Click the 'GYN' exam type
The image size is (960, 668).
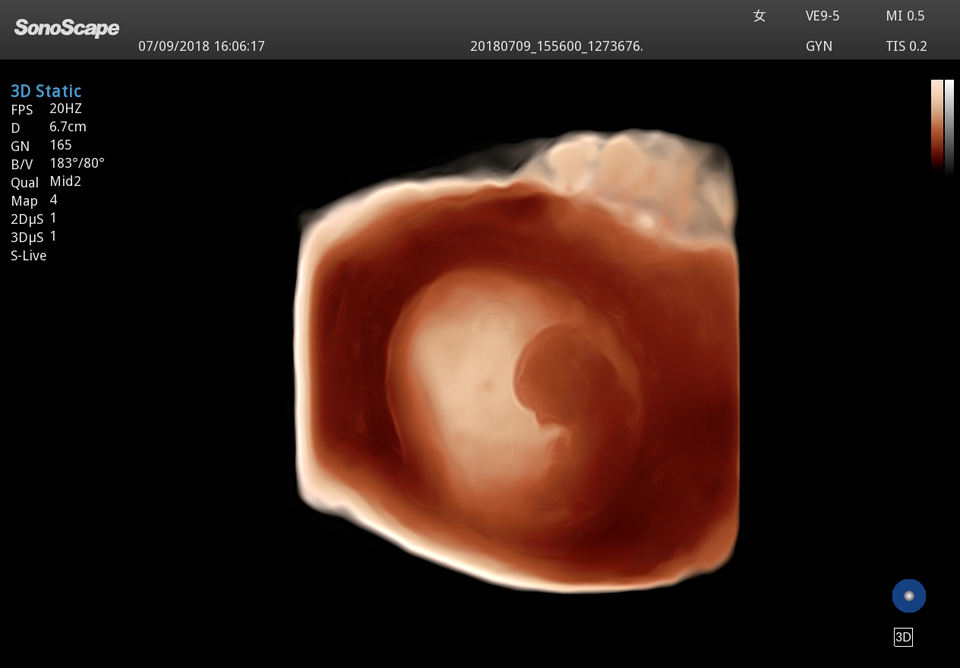click(819, 47)
